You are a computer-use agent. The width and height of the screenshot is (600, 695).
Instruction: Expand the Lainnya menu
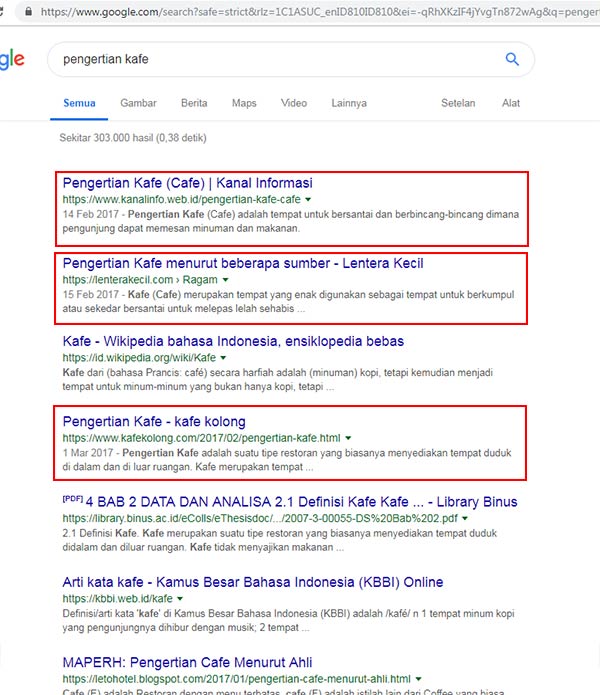(349, 103)
